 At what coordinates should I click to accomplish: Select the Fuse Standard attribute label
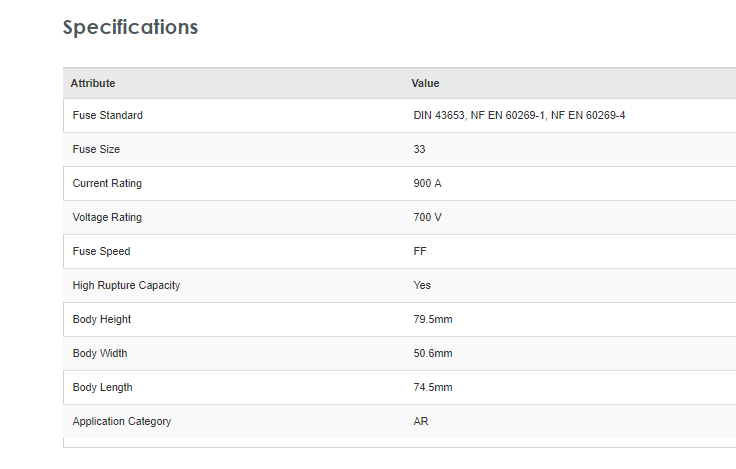(107, 116)
